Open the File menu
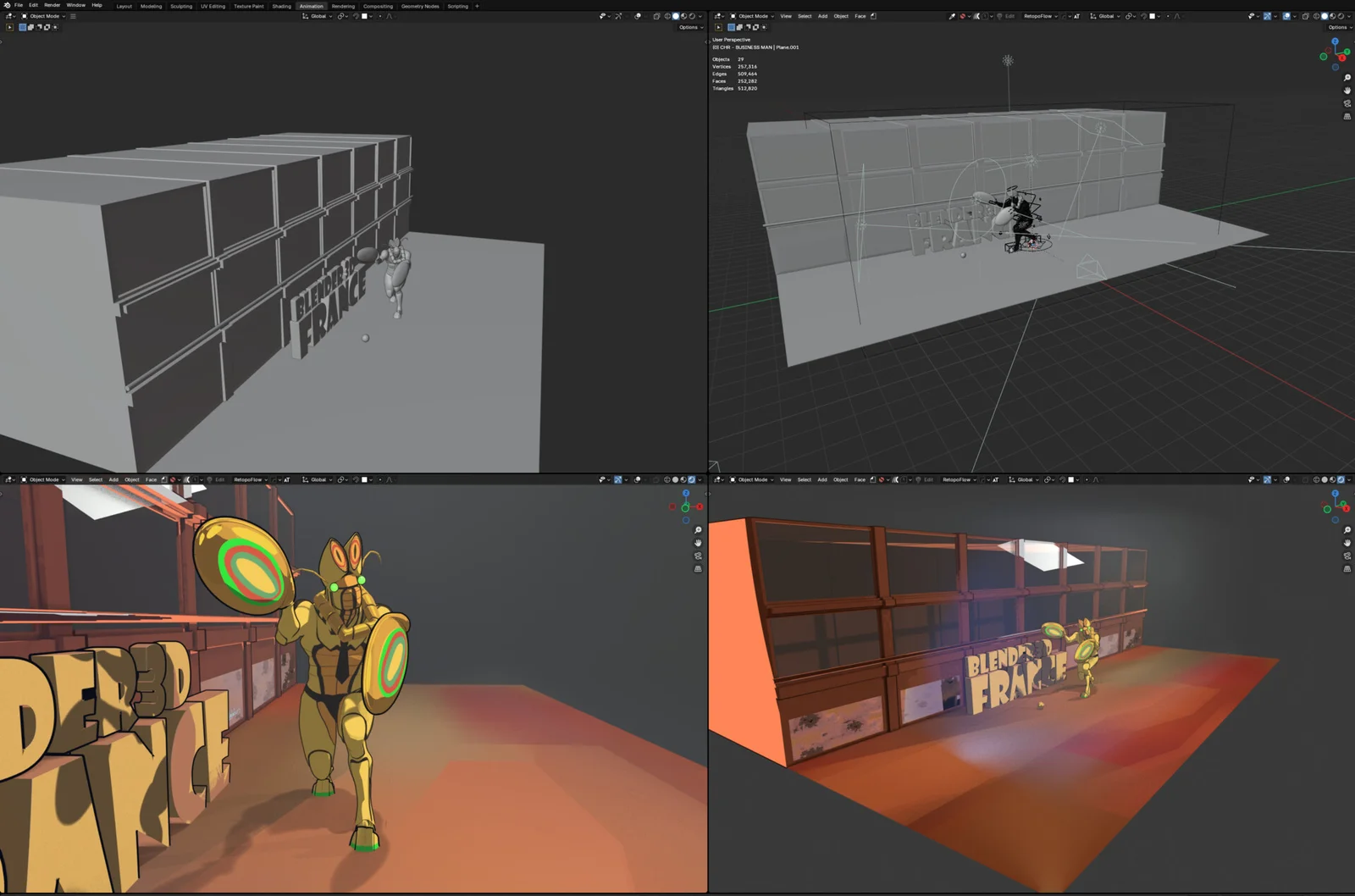The height and width of the screenshot is (896, 1355). (x=19, y=5)
